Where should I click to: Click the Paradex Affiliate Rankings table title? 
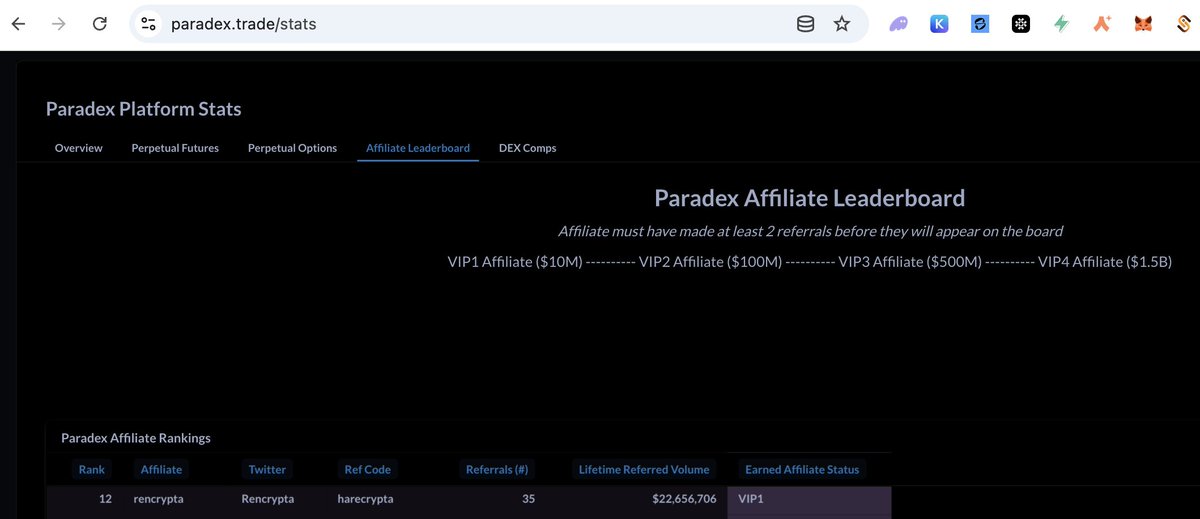pos(136,438)
